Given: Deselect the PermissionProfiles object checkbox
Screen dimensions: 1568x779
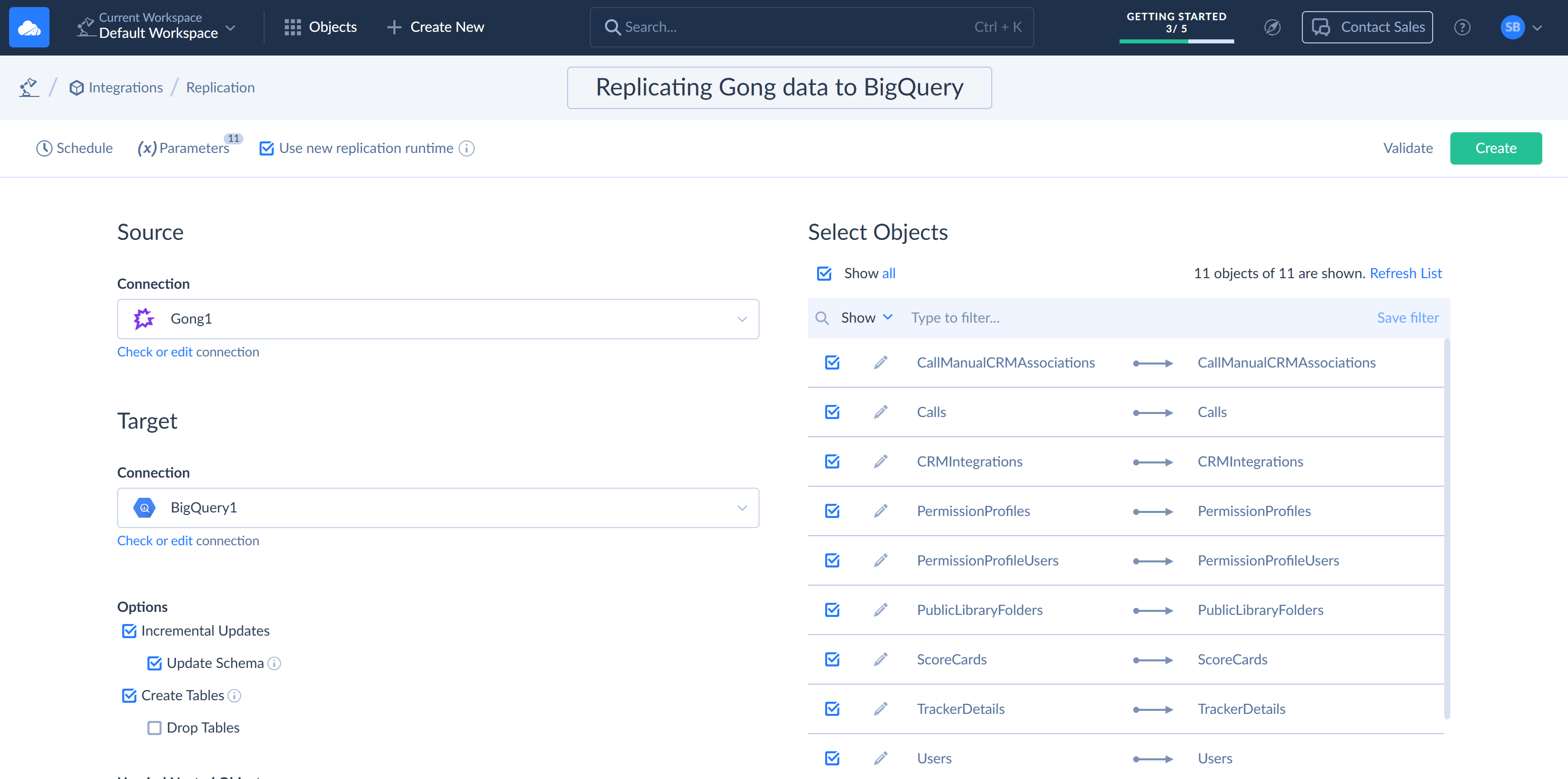Looking at the screenshot, I should coord(832,511).
